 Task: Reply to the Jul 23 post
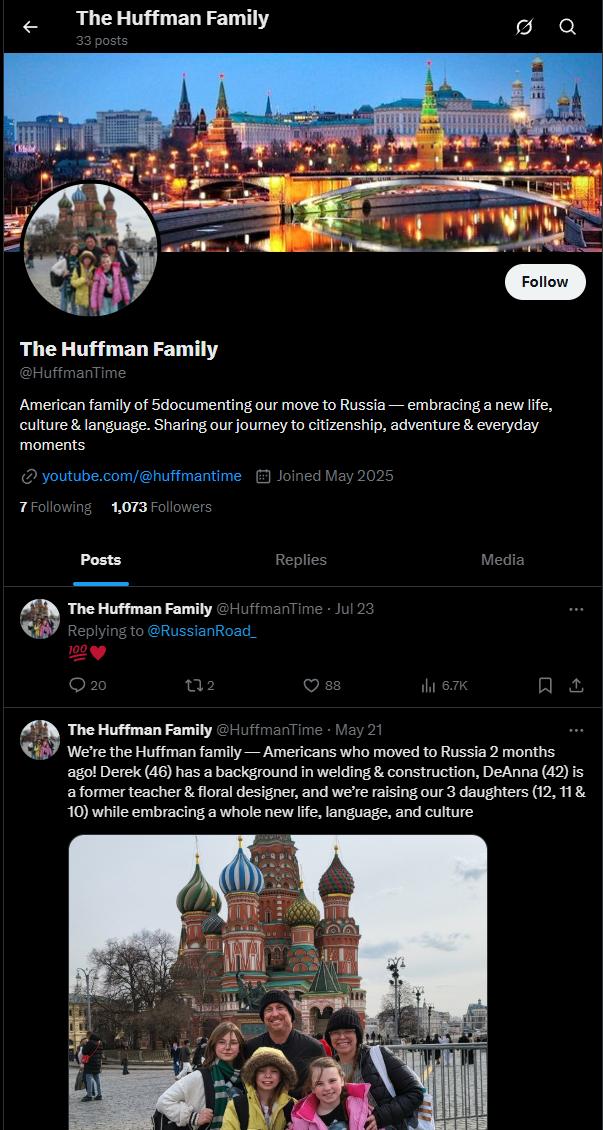(x=87, y=685)
